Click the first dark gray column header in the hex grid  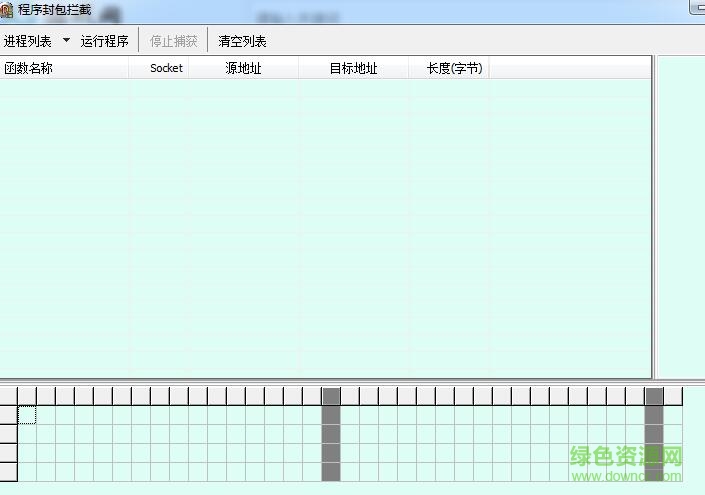click(x=331, y=396)
